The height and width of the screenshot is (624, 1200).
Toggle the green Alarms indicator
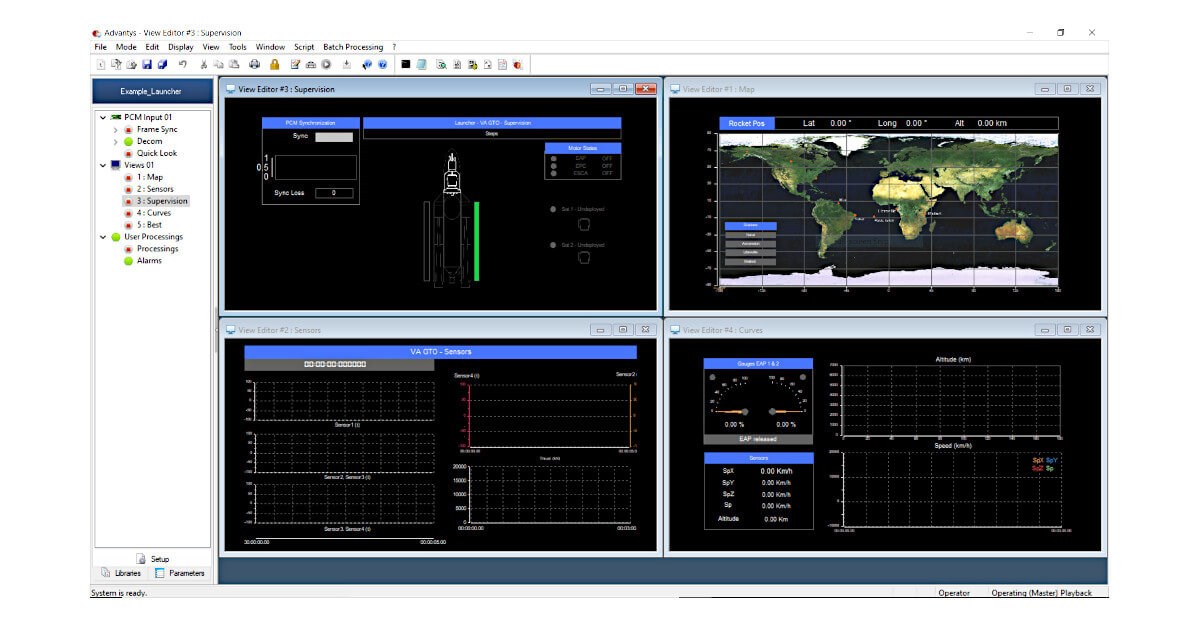pos(130,260)
